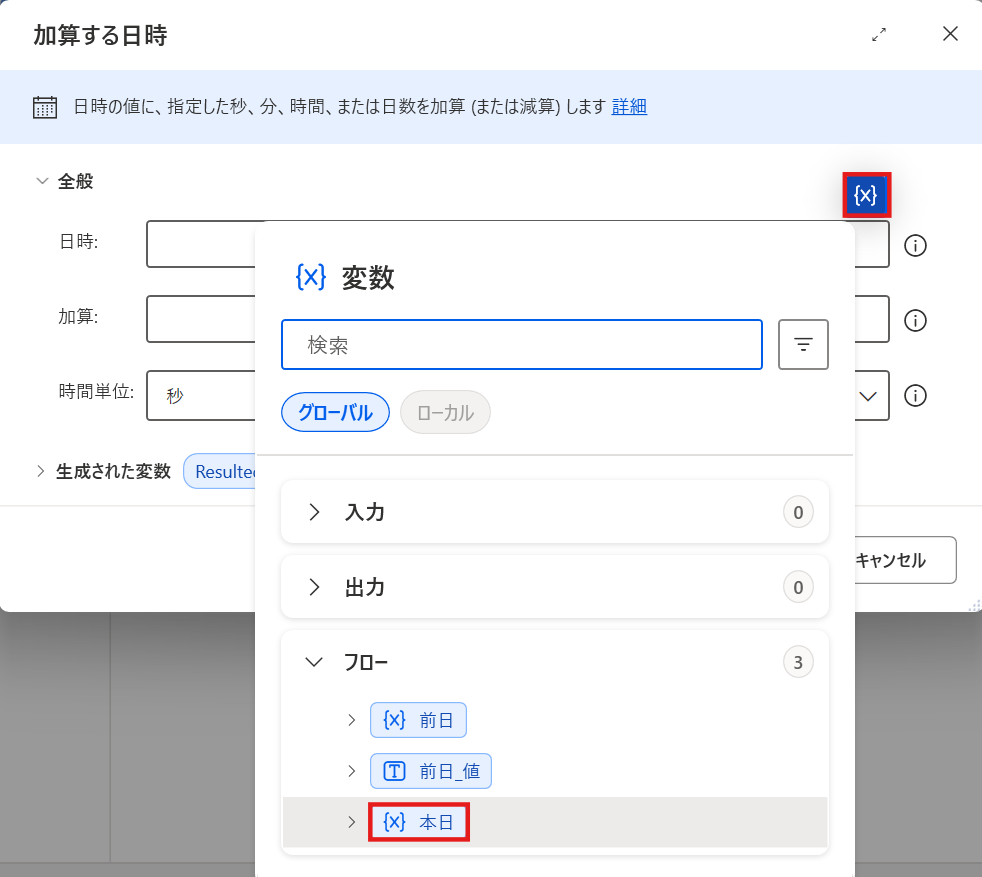Expand properties of variable 前日_値

point(352,771)
